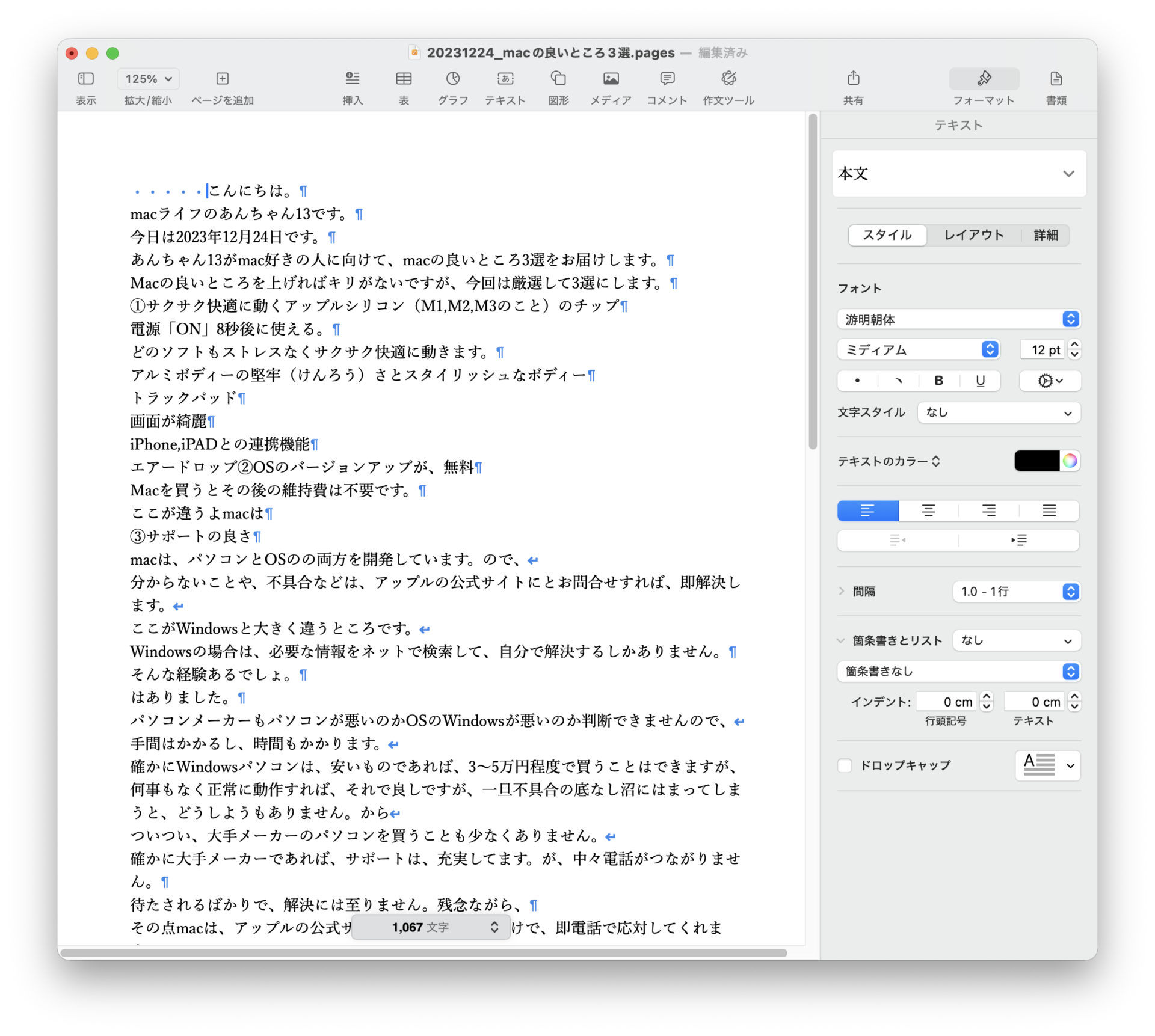Add a comment with コメント icon
This screenshot has width=1155, height=1036.
click(x=667, y=79)
